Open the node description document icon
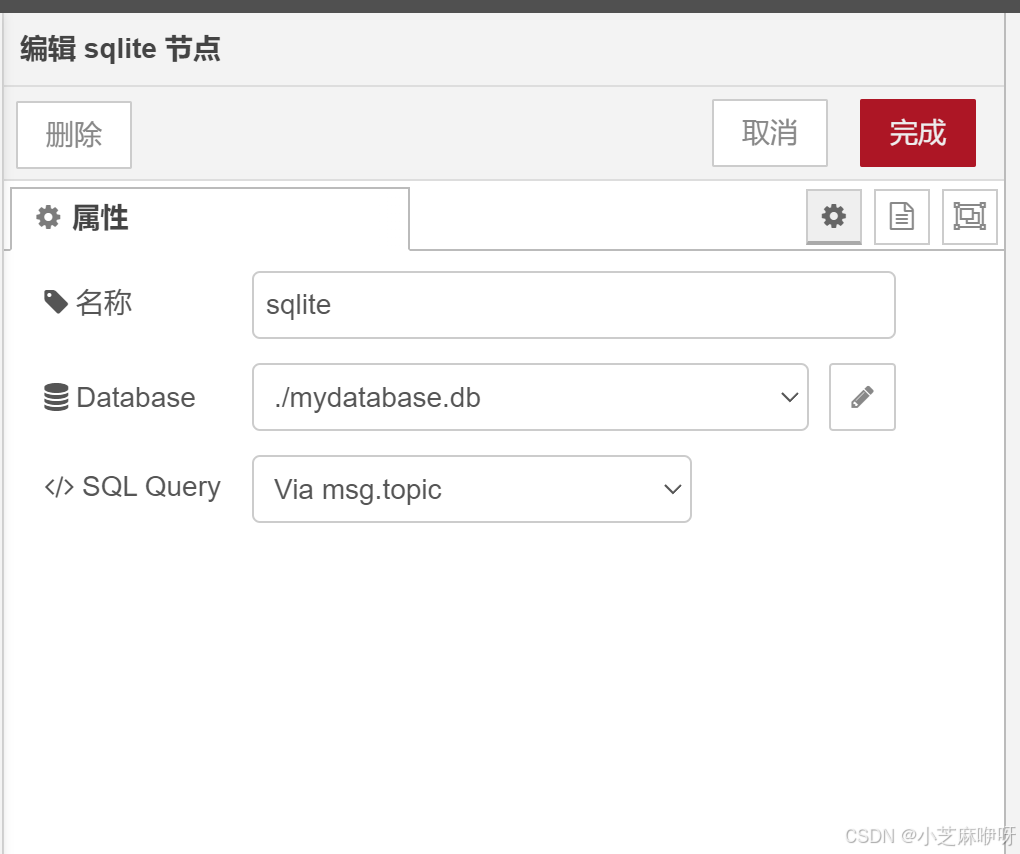 coord(901,217)
